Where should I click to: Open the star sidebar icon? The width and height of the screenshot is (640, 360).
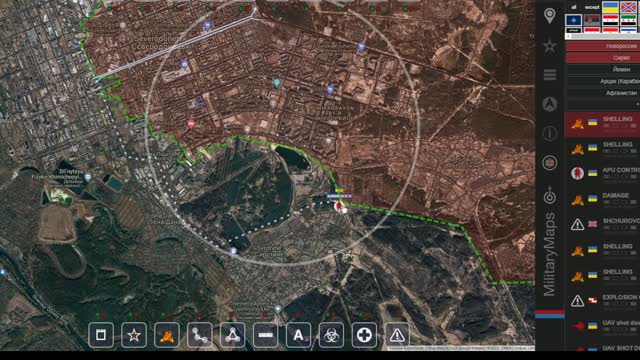pyautogui.click(x=550, y=46)
